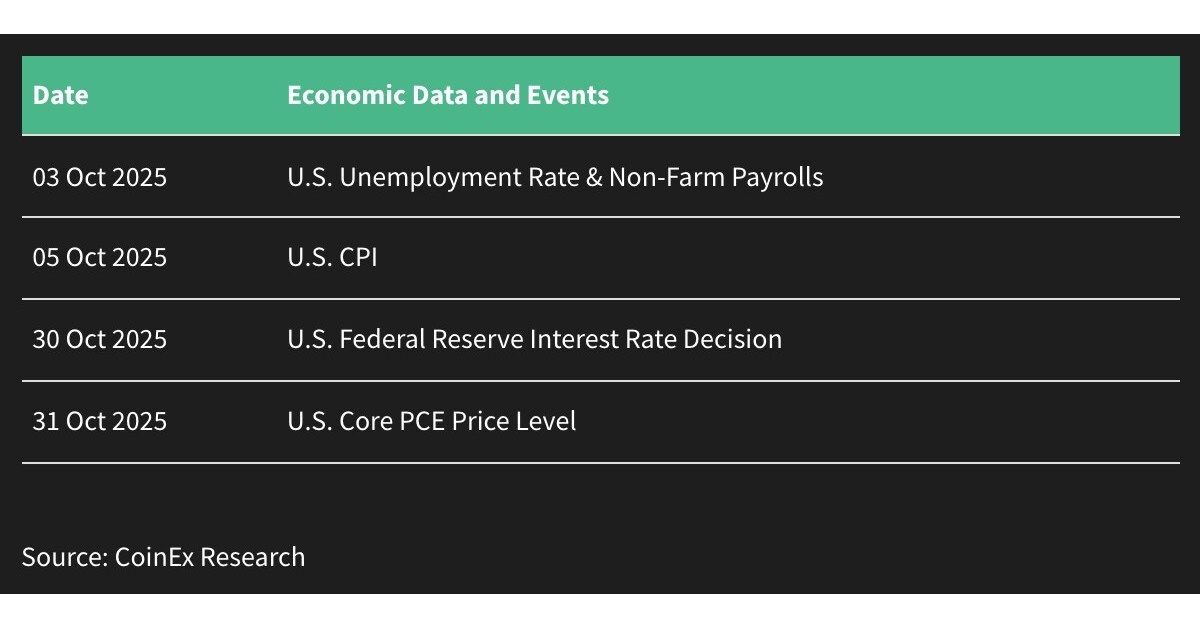The height and width of the screenshot is (628, 1200).
Task: Click U.S. in the CPI row
Action: coord(309,258)
